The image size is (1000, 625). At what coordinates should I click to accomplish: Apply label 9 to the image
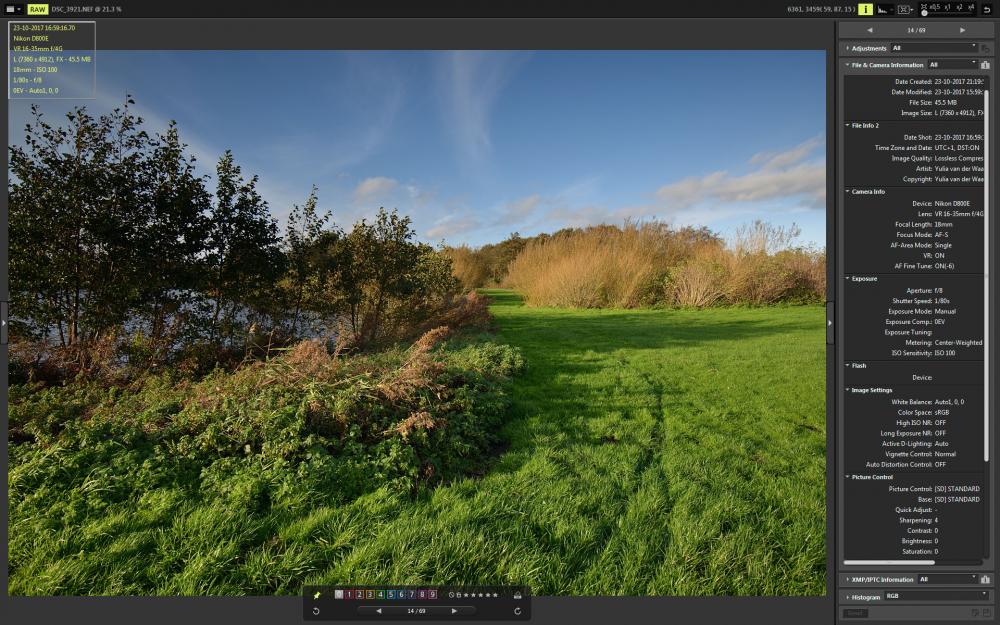pos(432,594)
